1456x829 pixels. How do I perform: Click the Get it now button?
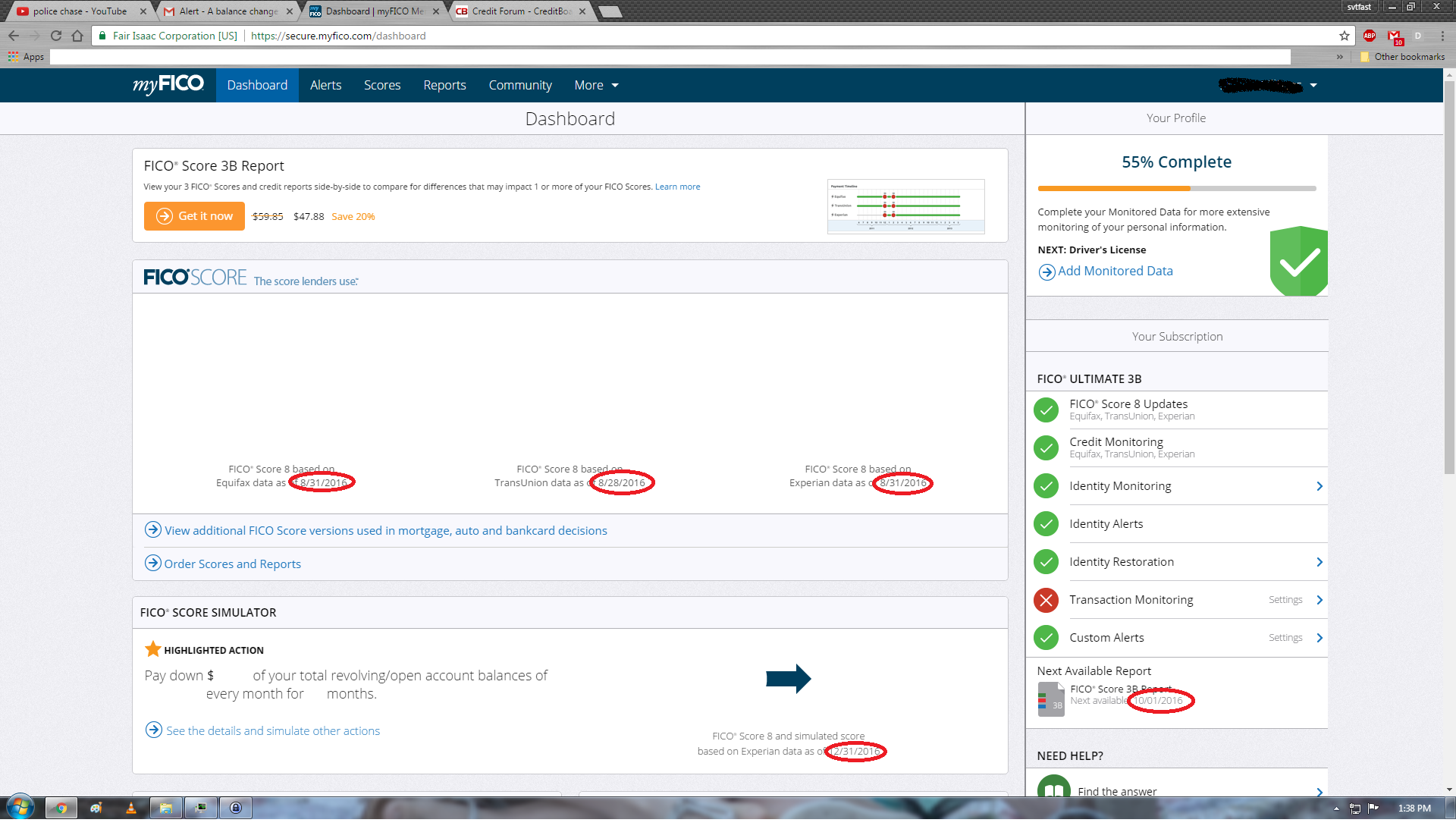click(193, 215)
